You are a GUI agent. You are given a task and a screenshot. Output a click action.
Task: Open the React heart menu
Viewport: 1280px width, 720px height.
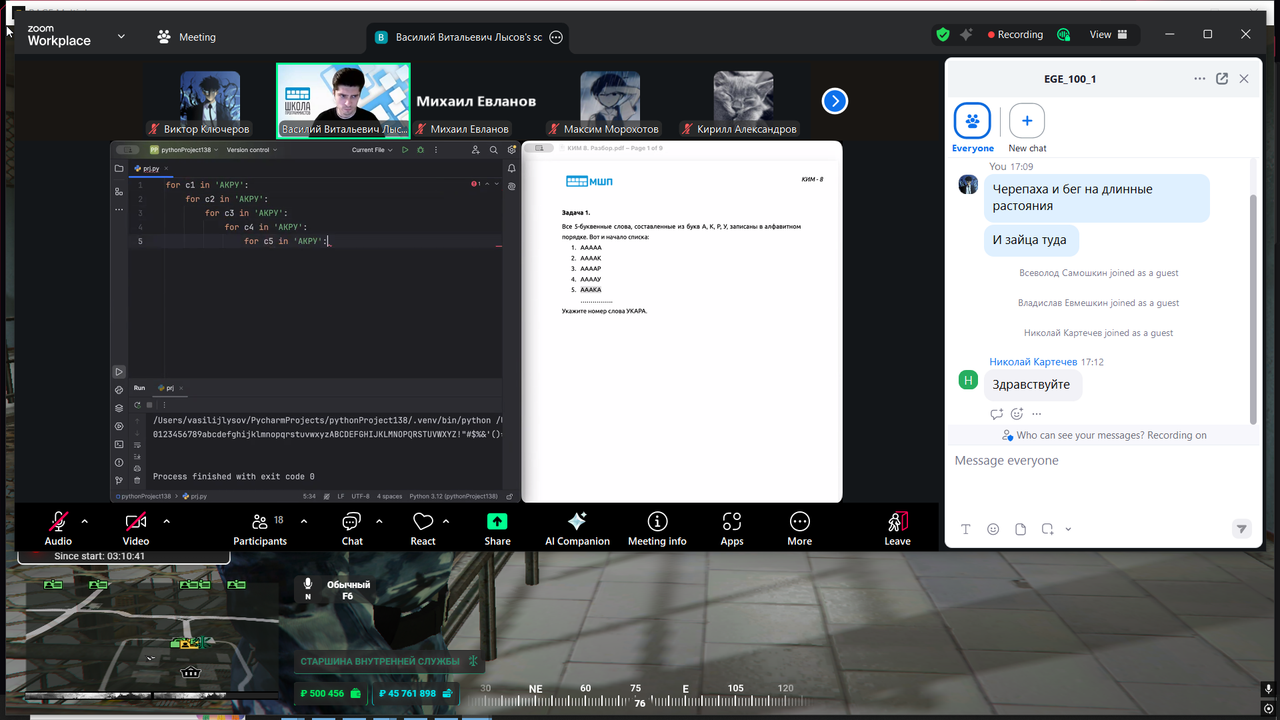(x=423, y=528)
